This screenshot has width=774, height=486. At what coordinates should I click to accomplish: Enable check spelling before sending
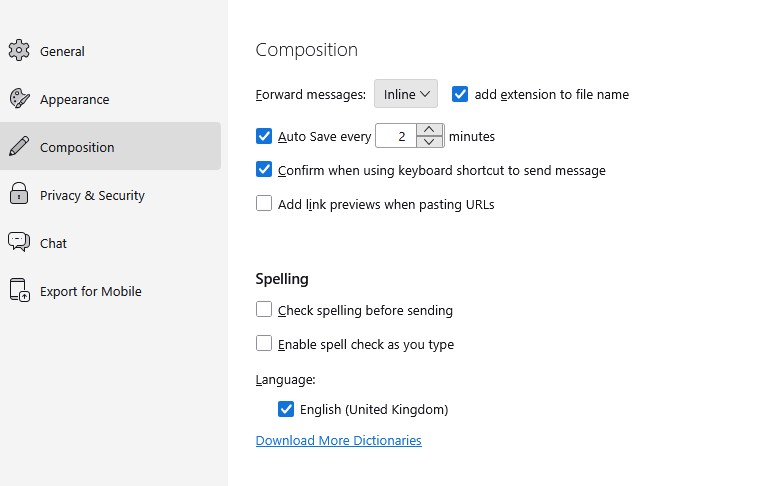[264, 310]
